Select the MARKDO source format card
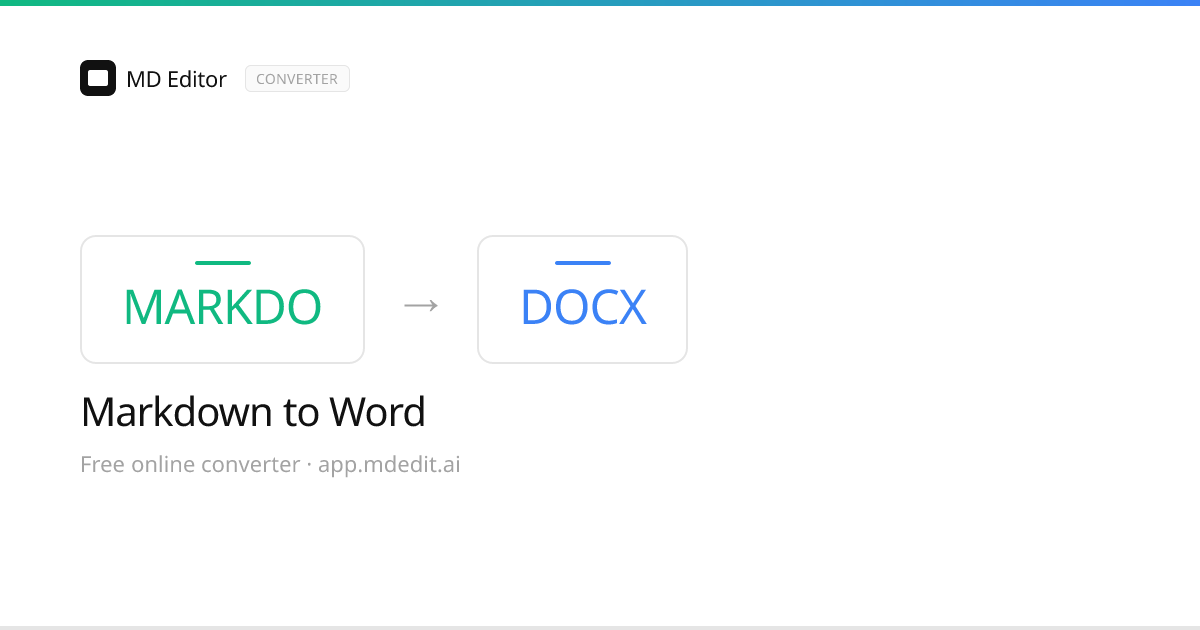 [x=222, y=299]
